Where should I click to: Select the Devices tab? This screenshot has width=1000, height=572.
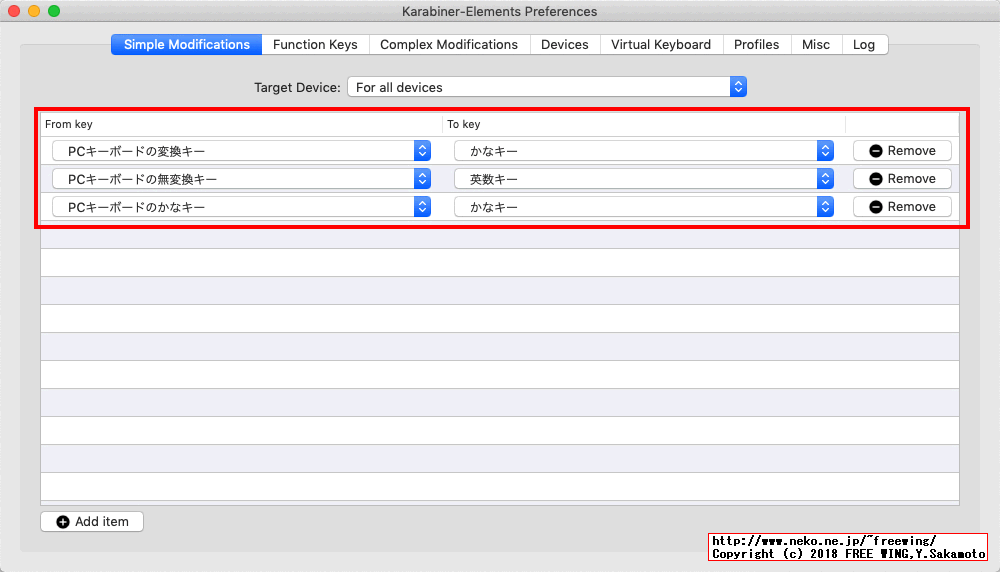click(564, 45)
